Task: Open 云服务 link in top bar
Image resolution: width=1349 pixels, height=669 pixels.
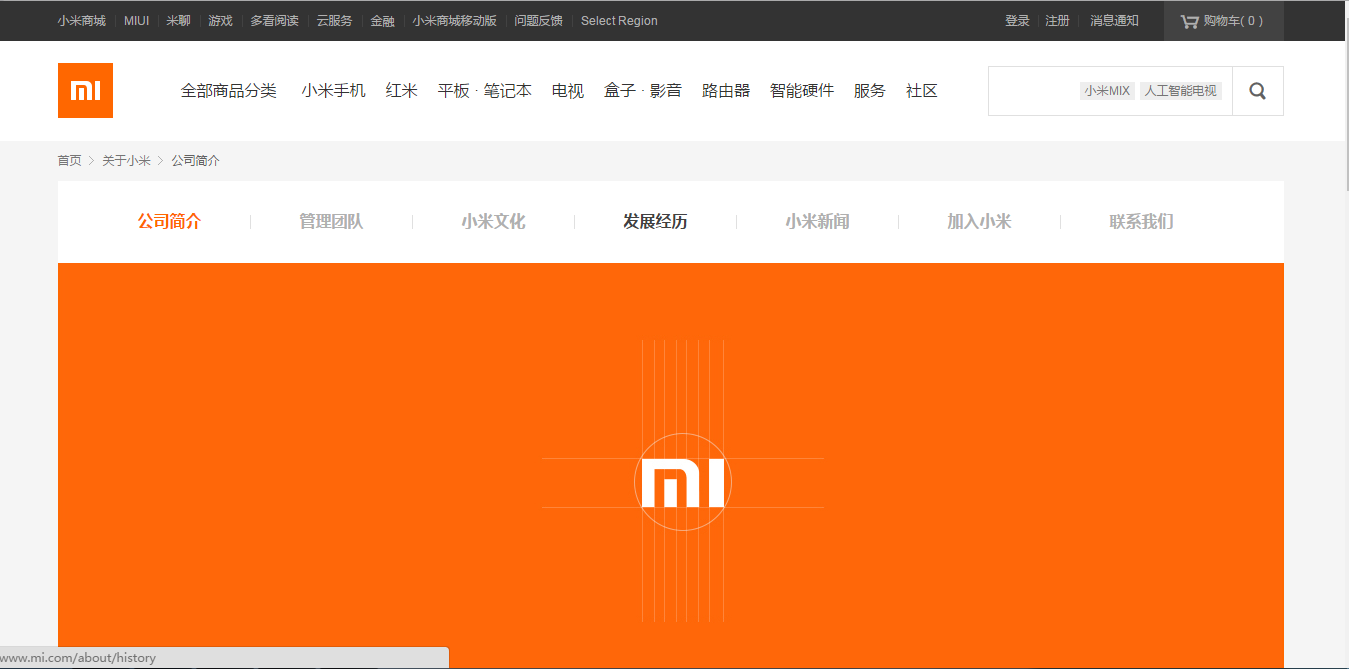Action: [x=334, y=21]
